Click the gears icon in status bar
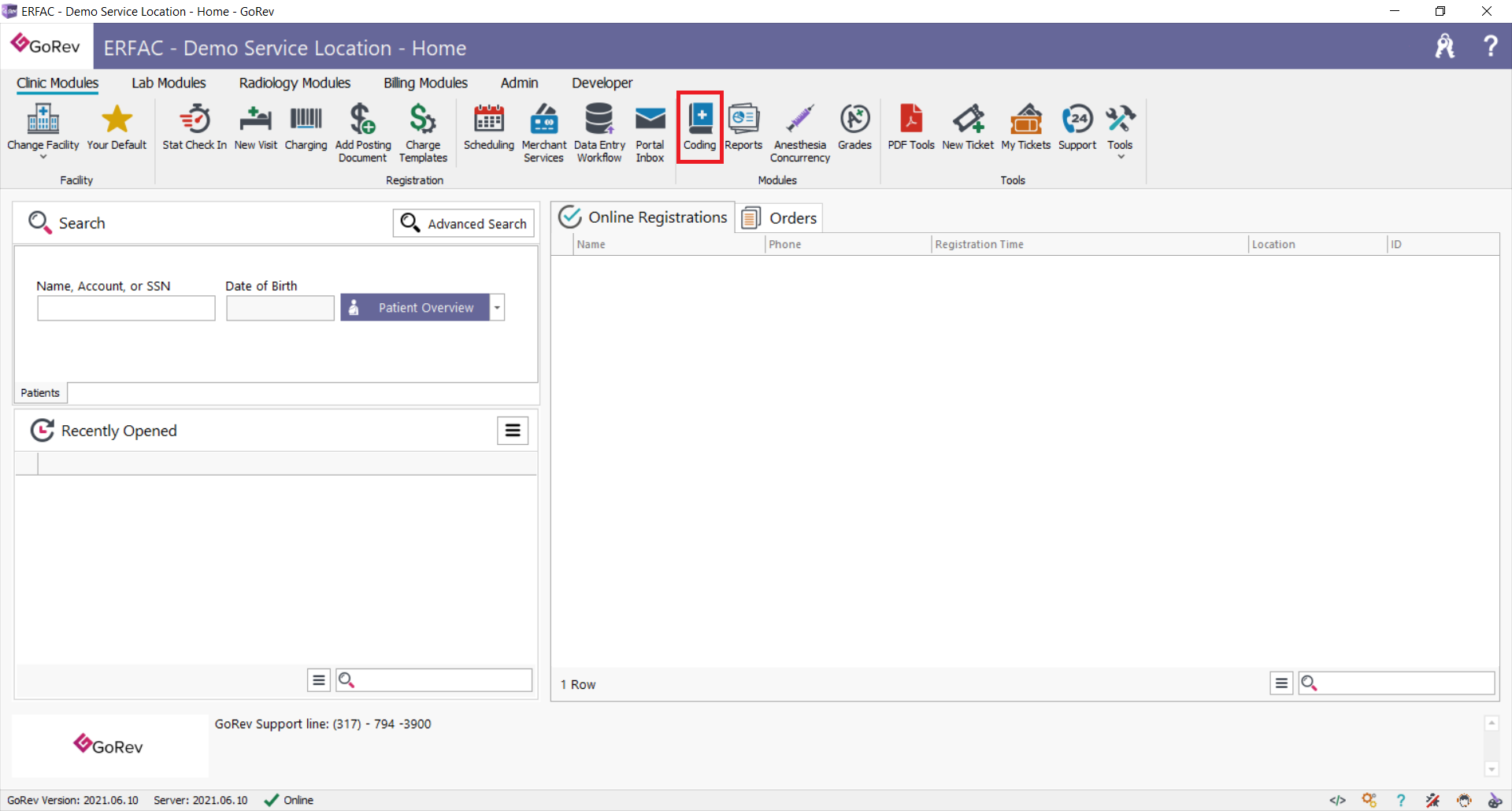 1369,800
